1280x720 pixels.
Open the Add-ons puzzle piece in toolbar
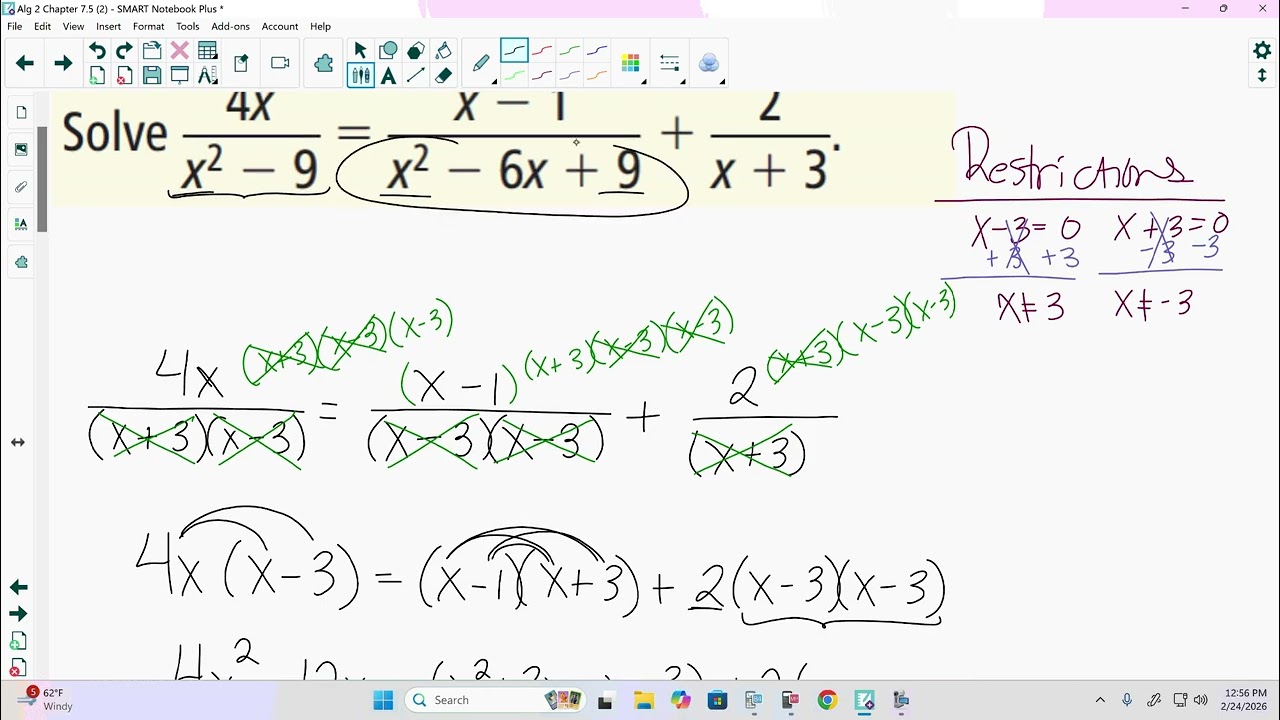323,63
